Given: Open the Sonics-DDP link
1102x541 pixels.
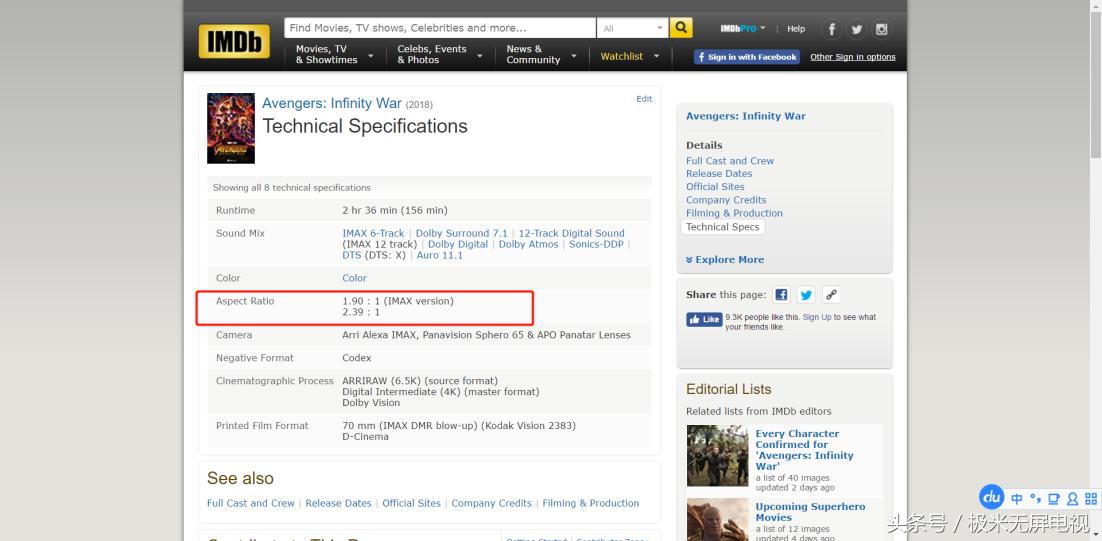Looking at the screenshot, I should coord(596,245).
